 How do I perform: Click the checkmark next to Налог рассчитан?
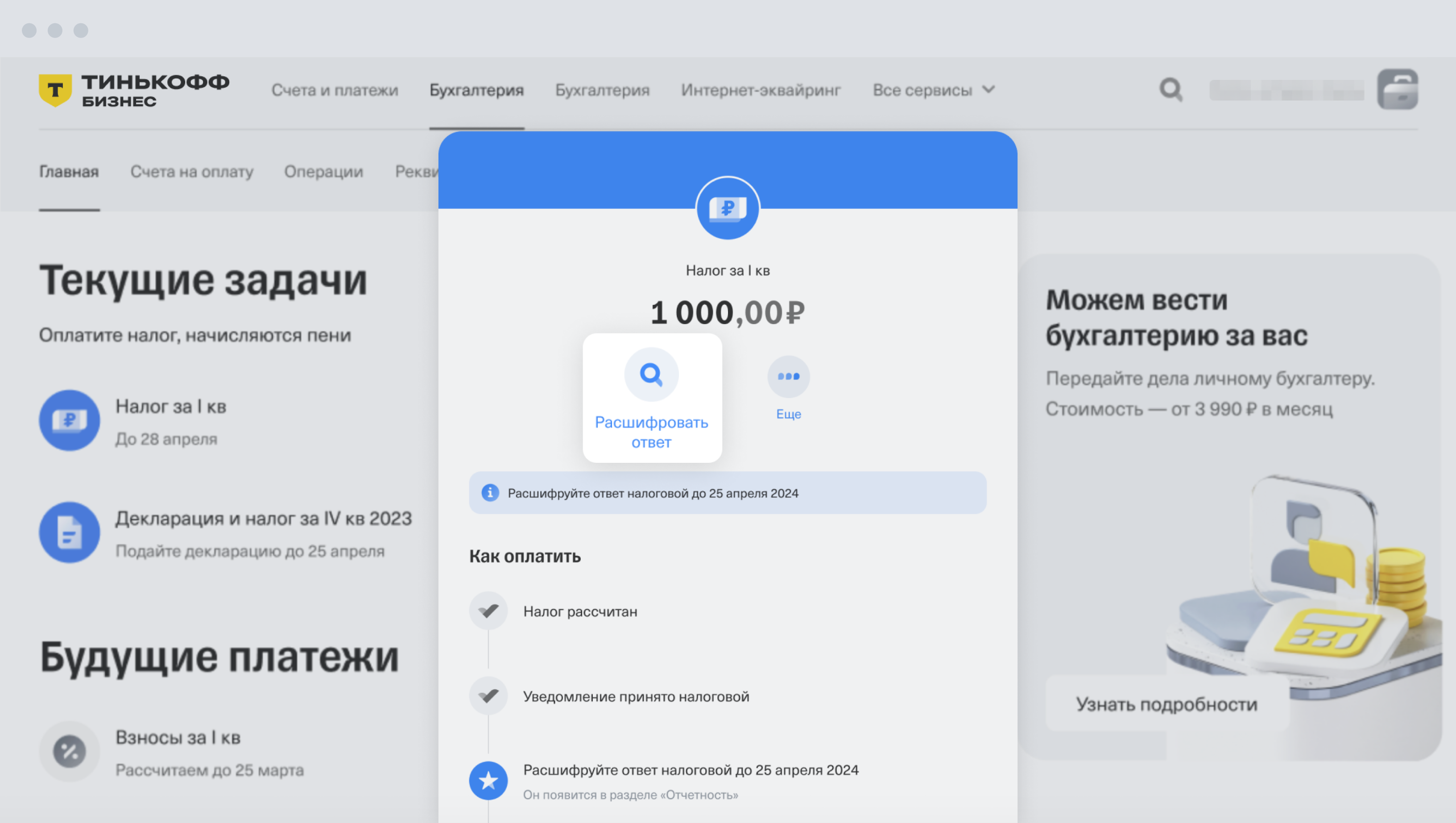488,611
